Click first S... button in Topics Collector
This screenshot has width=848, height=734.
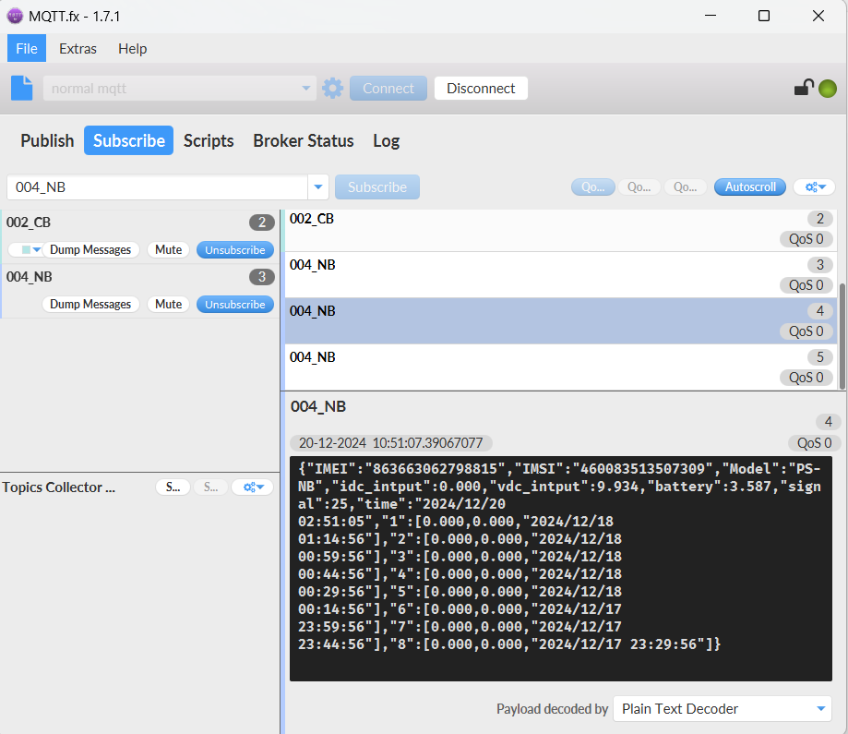click(x=173, y=487)
